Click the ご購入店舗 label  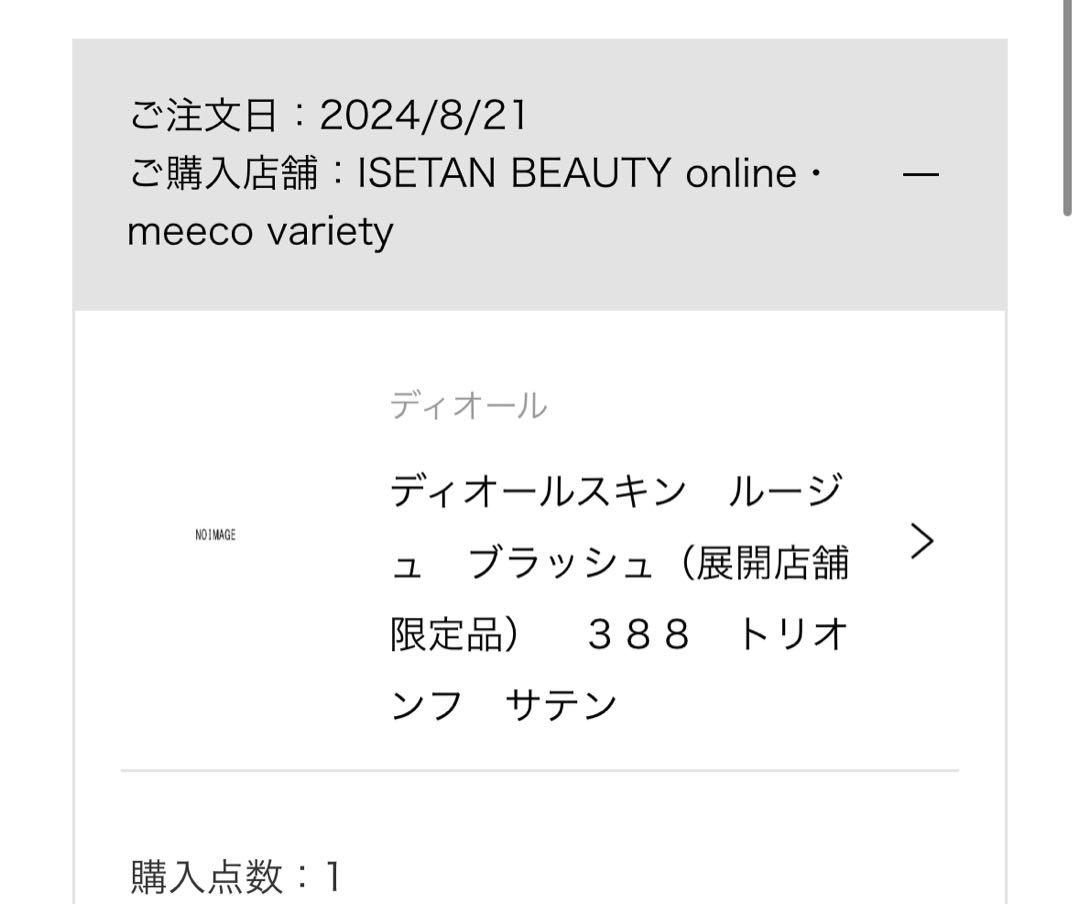click(224, 172)
